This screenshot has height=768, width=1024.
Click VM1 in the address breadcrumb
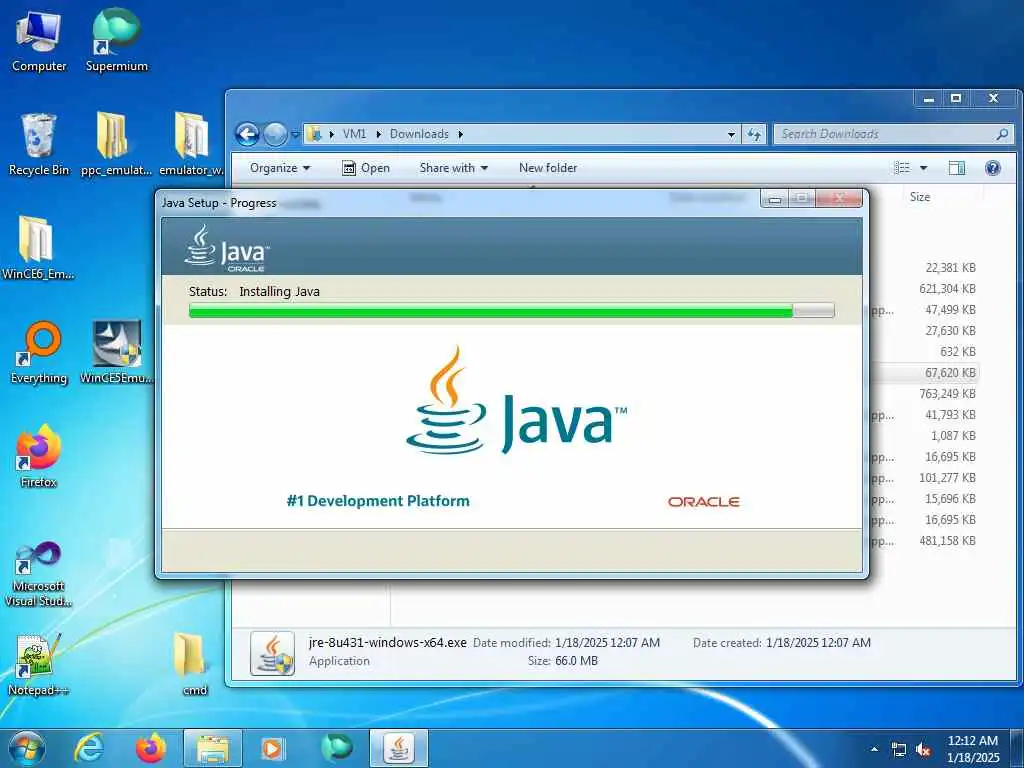354,134
